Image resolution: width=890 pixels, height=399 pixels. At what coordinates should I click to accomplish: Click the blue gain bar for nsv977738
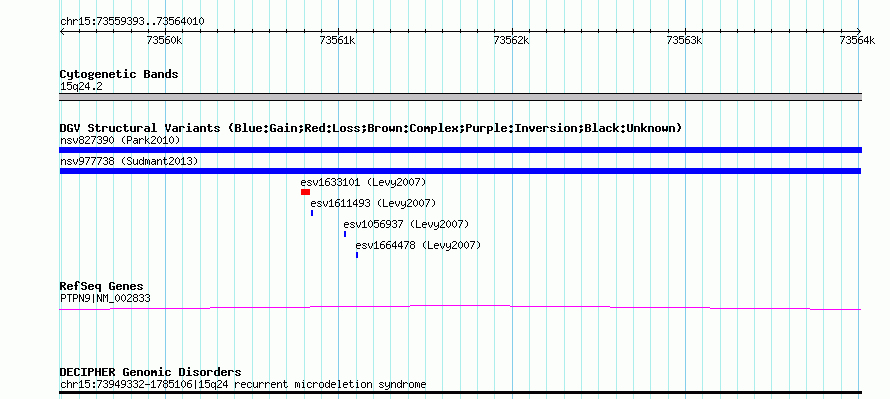click(x=460, y=171)
